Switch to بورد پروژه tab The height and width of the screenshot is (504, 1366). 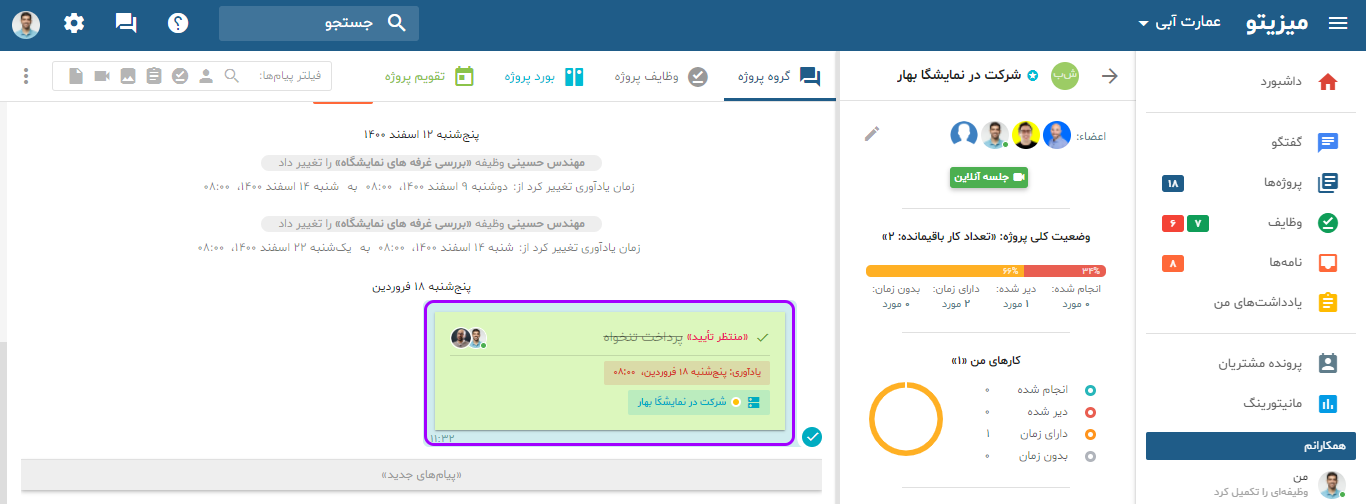545,76
